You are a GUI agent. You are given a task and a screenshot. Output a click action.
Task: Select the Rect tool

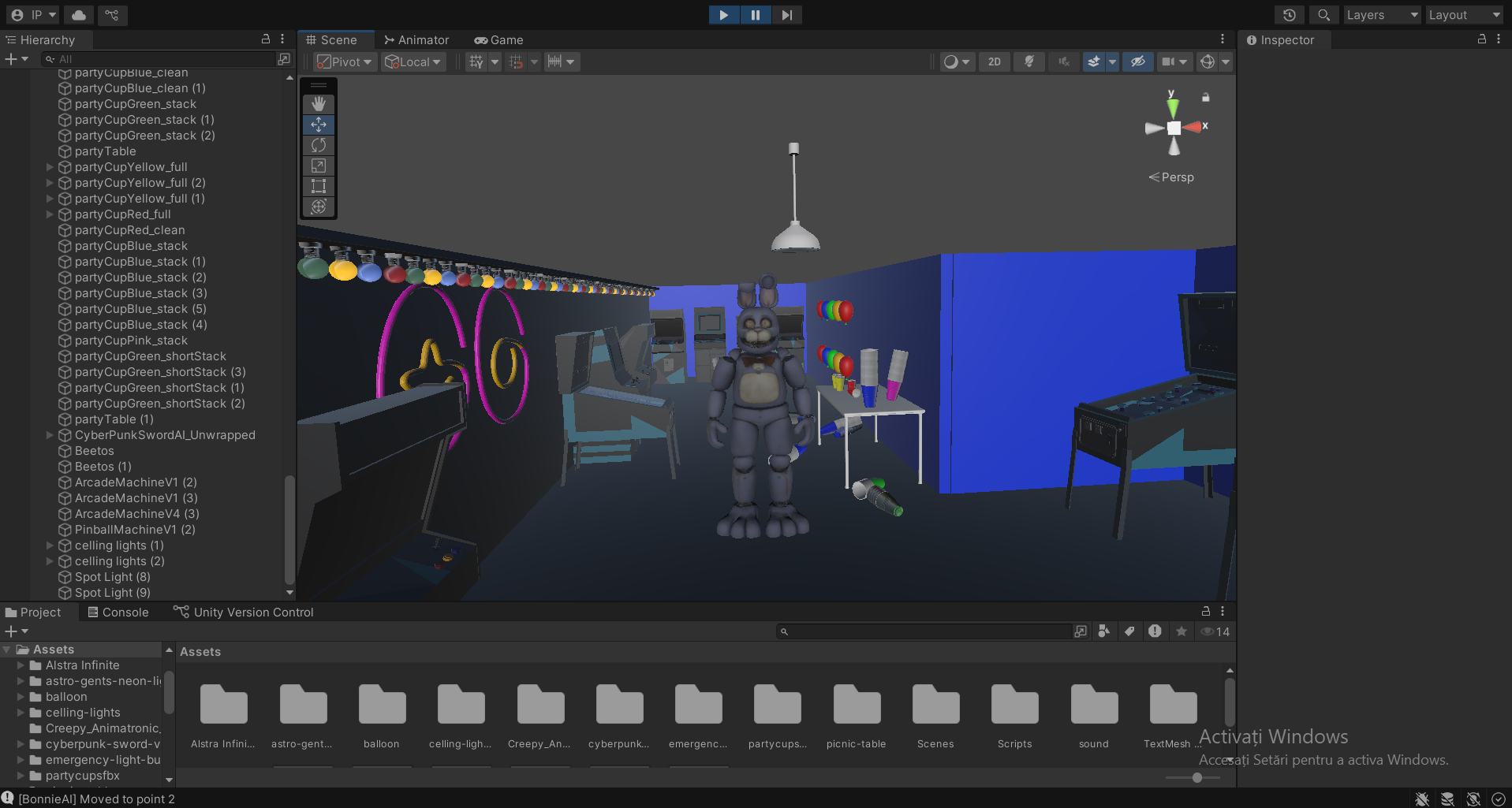pyautogui.click(x=319, y=186)
